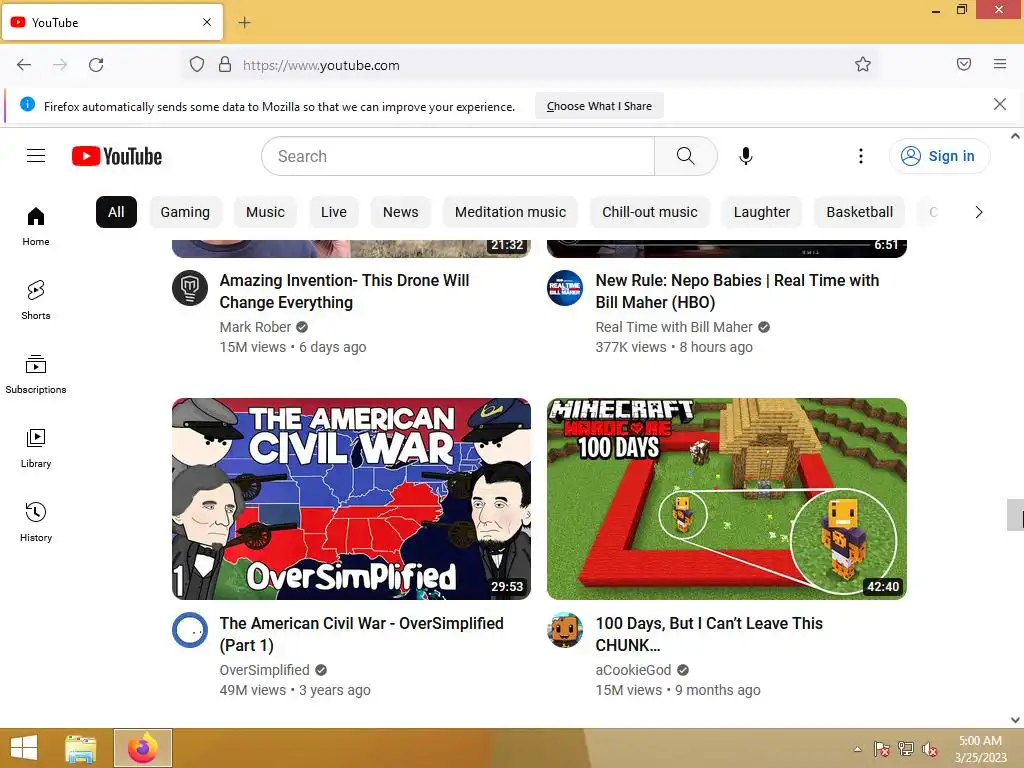Image resolution: width=1024 pixels, height=768 pixels.
Task: Open History in the sidebar
Action: pyautogui.click(x=36, y=522)
